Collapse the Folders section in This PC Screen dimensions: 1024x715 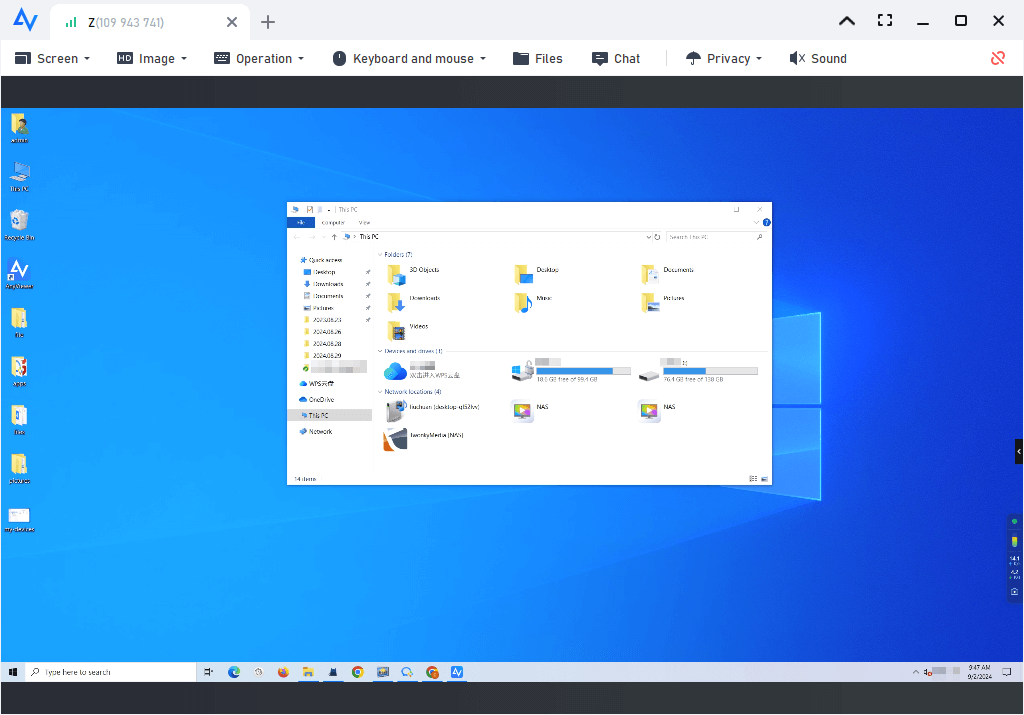379,255
